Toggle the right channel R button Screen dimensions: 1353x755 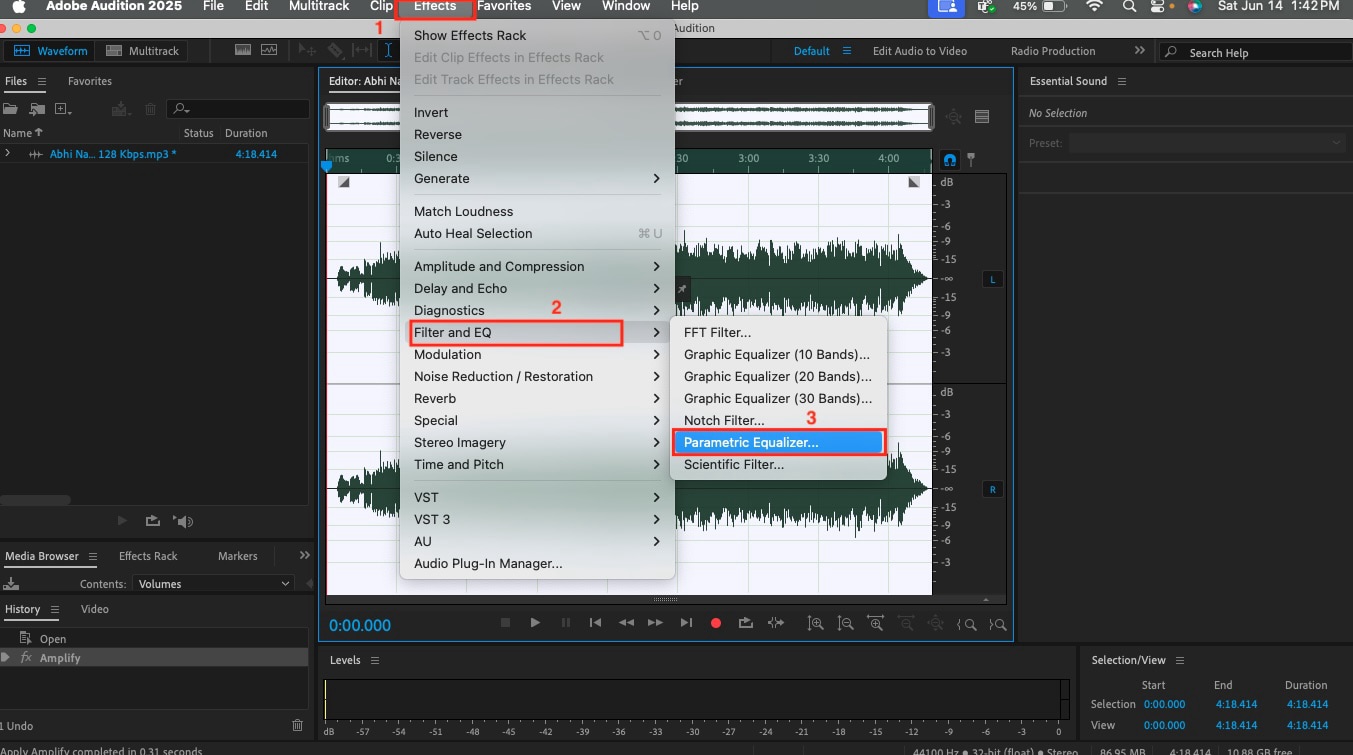point(993,489)
